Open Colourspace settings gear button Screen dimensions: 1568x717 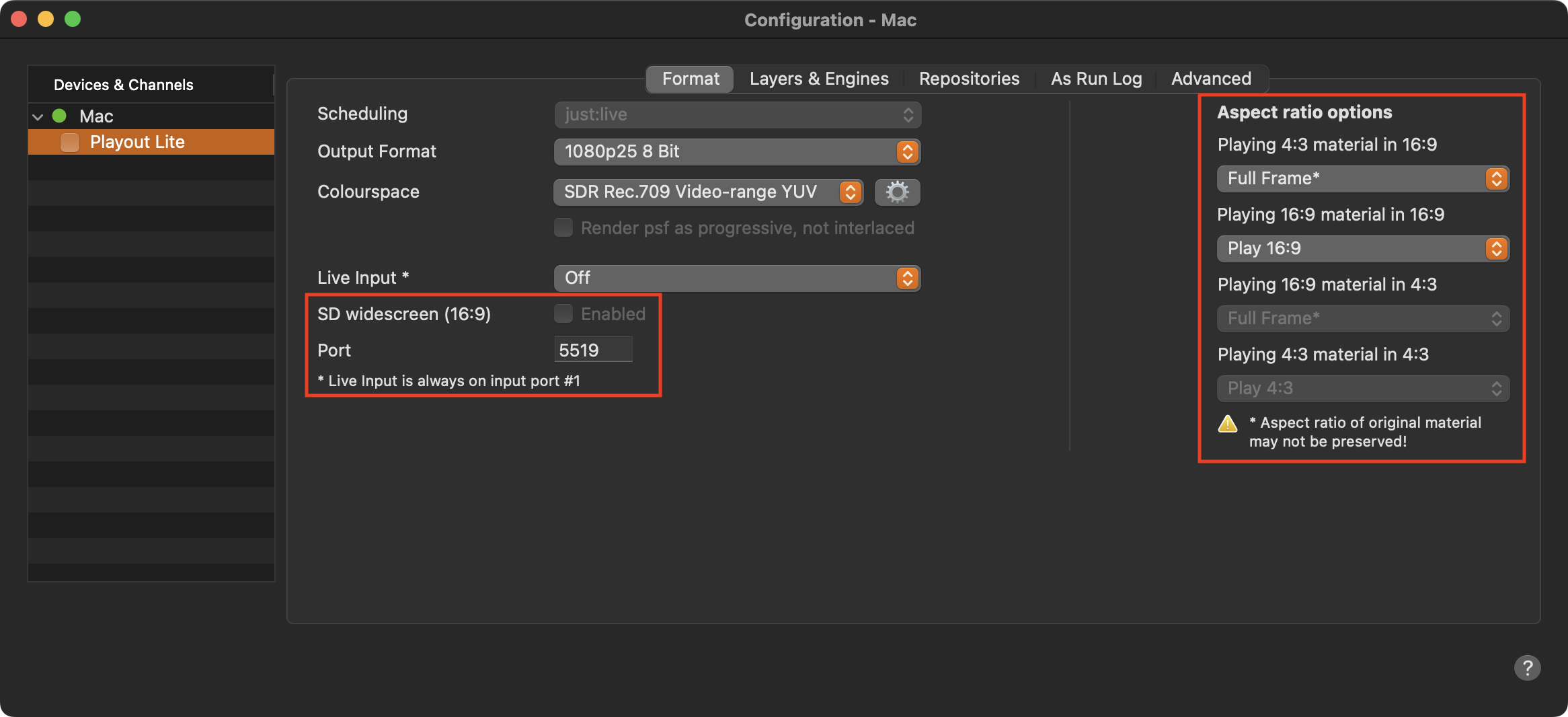pos(897,192)
